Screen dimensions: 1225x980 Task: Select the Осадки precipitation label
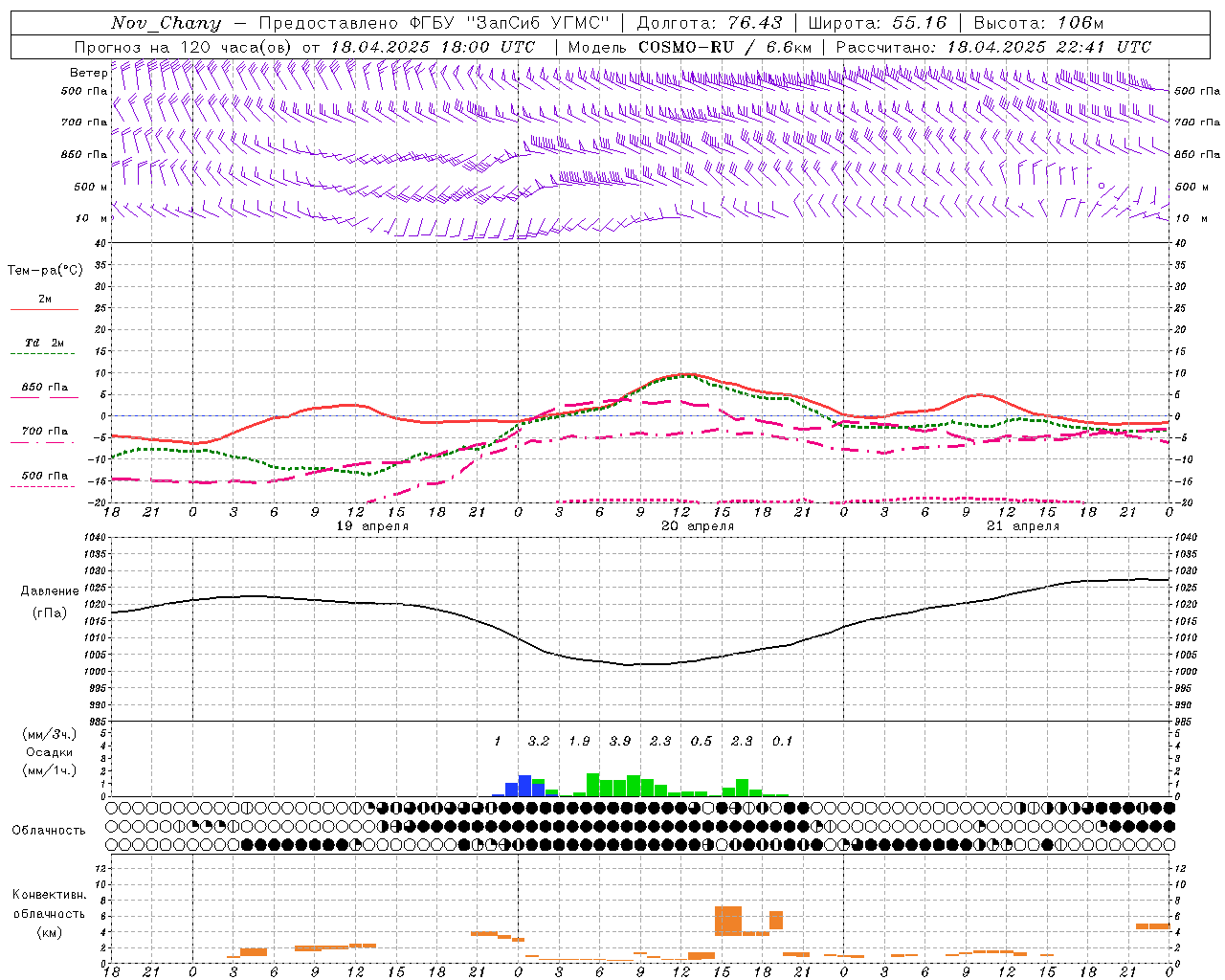click(x=50, y=752)
